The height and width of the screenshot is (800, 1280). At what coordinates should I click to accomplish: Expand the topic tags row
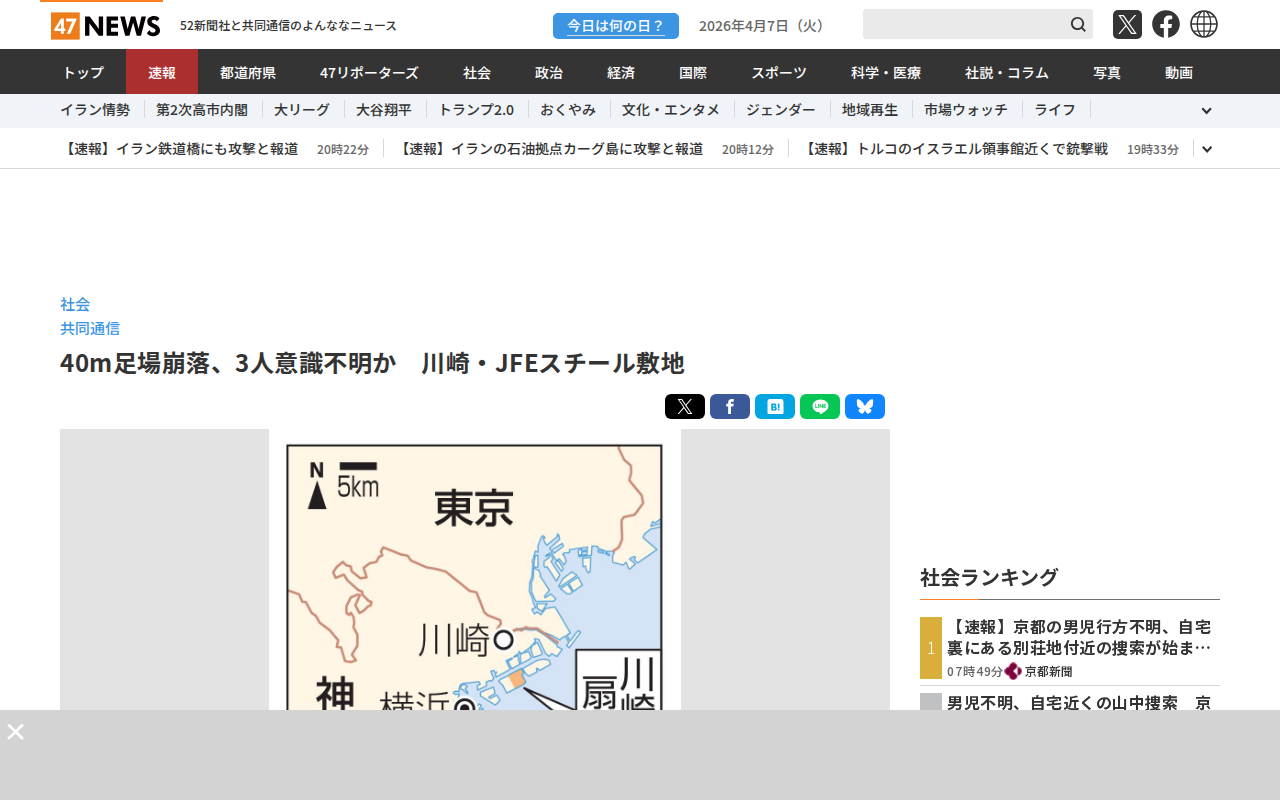1206,111
